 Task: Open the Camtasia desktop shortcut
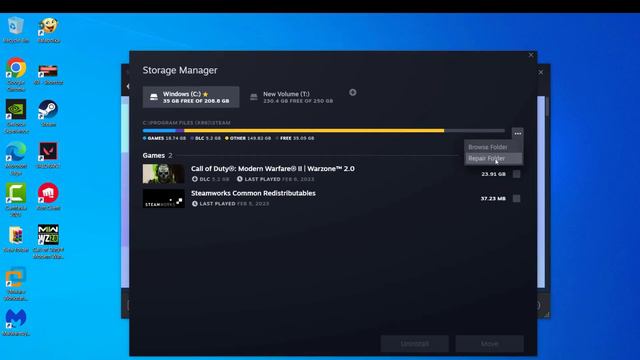click(16, 200)
